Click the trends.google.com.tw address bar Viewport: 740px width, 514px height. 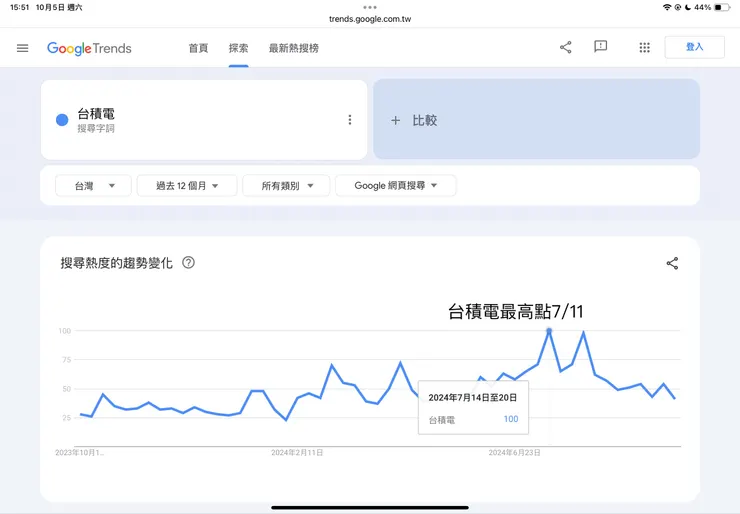coord(370,19)
